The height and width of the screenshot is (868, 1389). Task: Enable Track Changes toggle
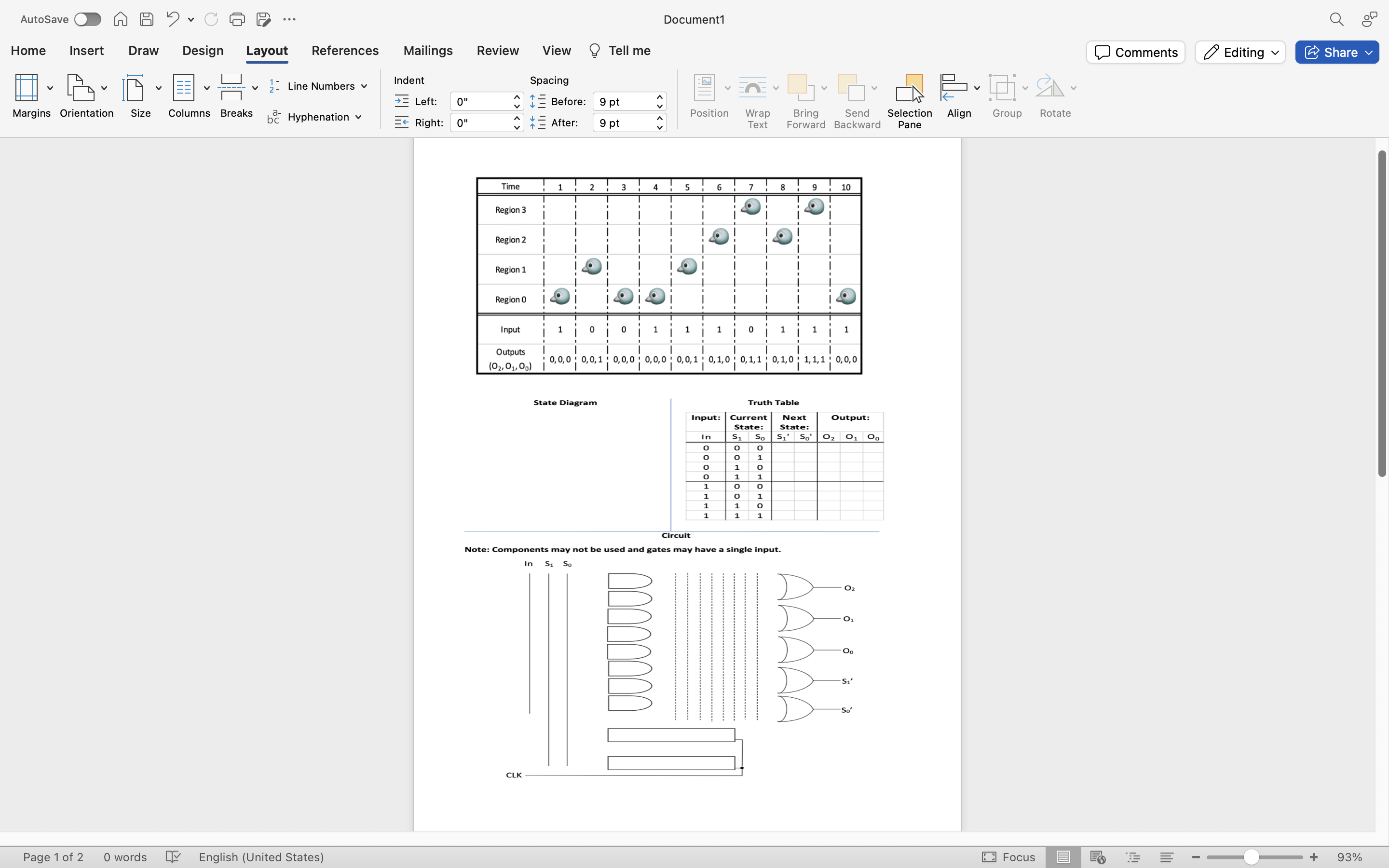497,50
